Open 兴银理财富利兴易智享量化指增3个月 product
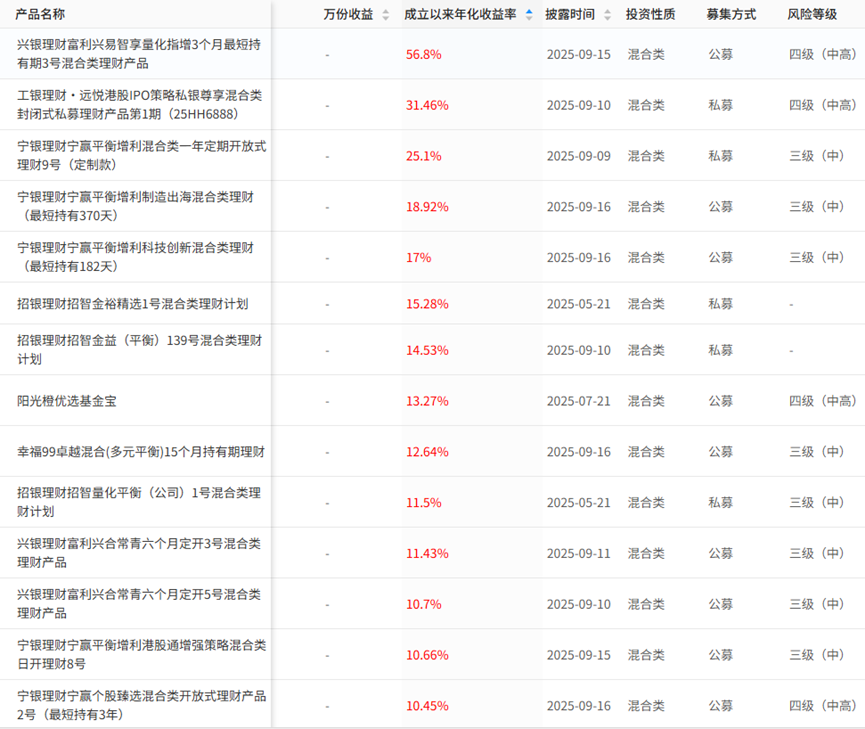 coord(138,54)
